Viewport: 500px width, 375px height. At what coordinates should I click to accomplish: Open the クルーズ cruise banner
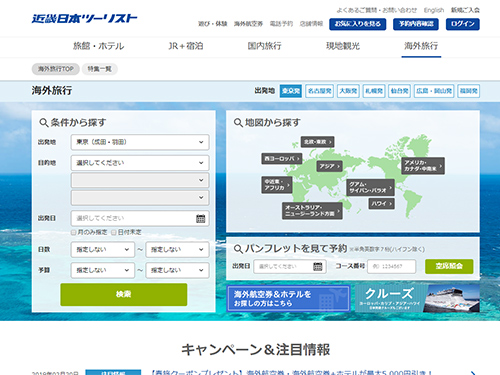417,298
